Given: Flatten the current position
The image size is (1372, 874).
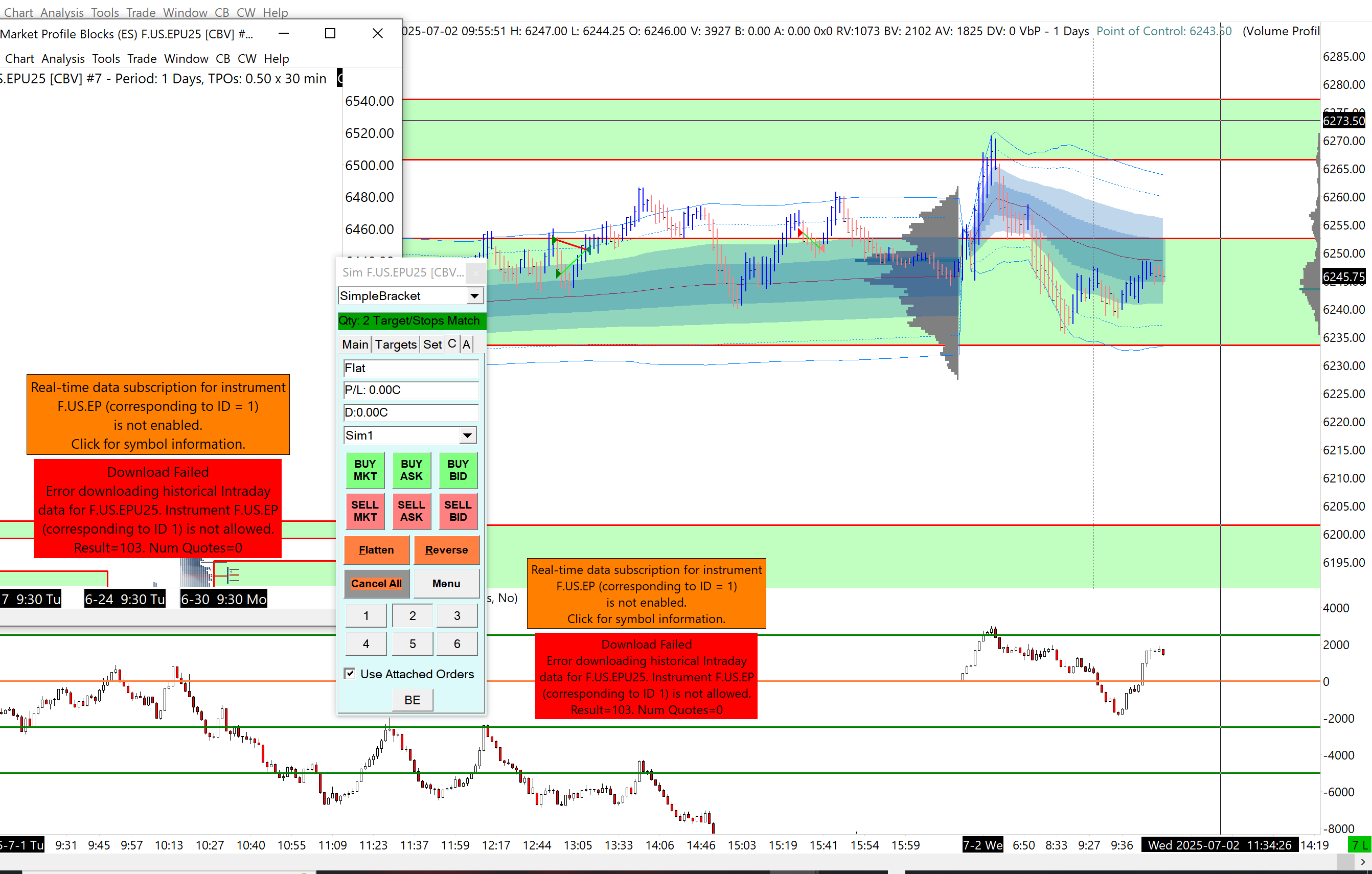Looking at the screenshot, I should 376,550.
